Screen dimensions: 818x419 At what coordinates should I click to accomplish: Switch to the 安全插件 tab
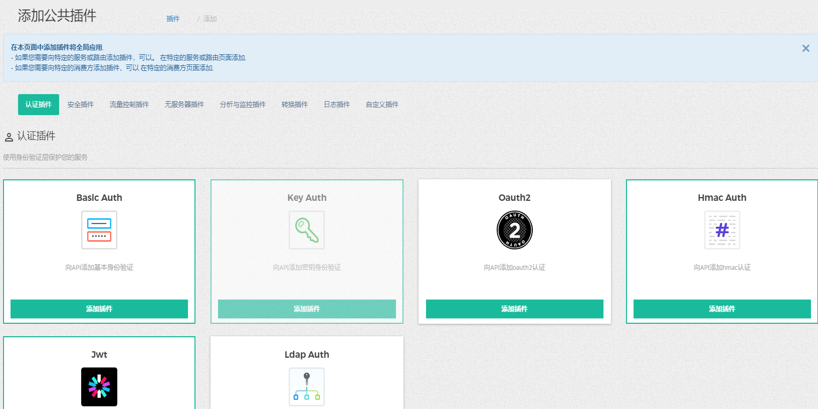point(80,105)
